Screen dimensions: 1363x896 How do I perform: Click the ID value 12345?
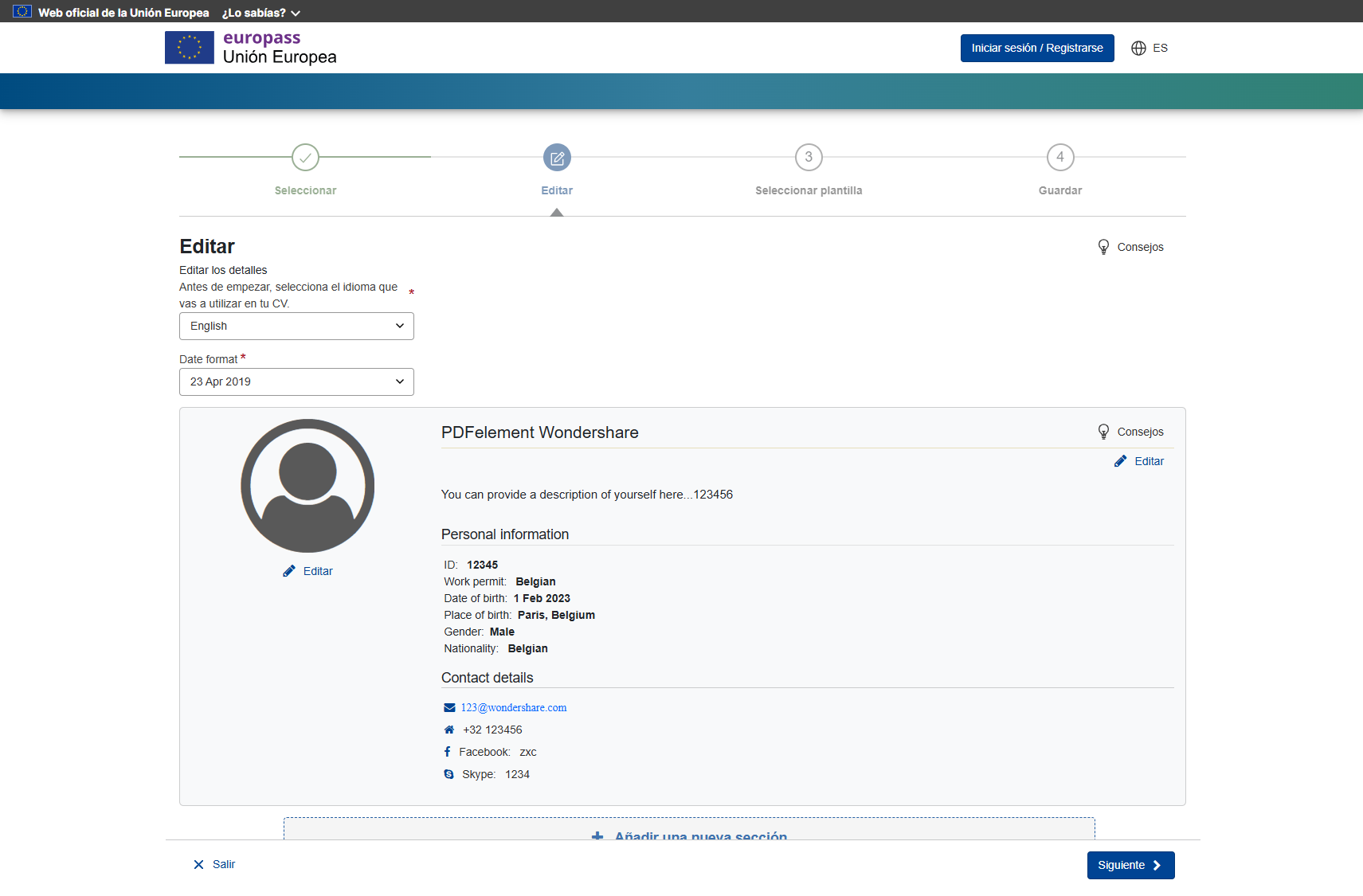point(483,565)
